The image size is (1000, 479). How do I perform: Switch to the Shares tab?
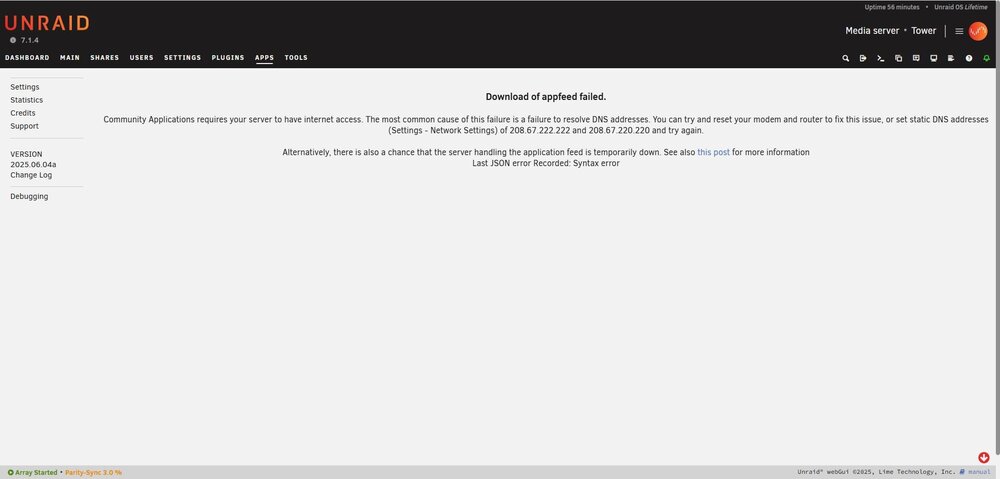click(105, 57)
